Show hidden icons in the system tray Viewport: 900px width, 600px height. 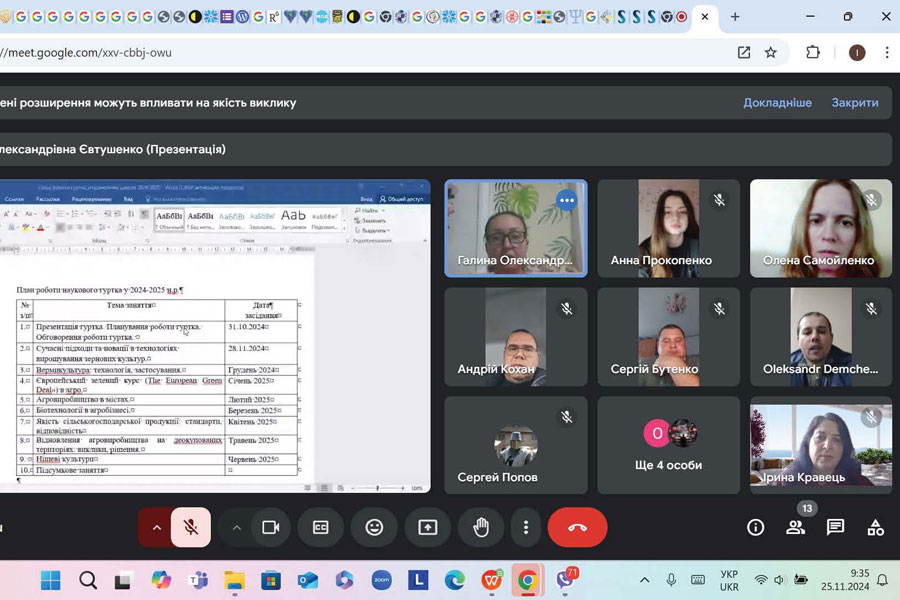644,580
